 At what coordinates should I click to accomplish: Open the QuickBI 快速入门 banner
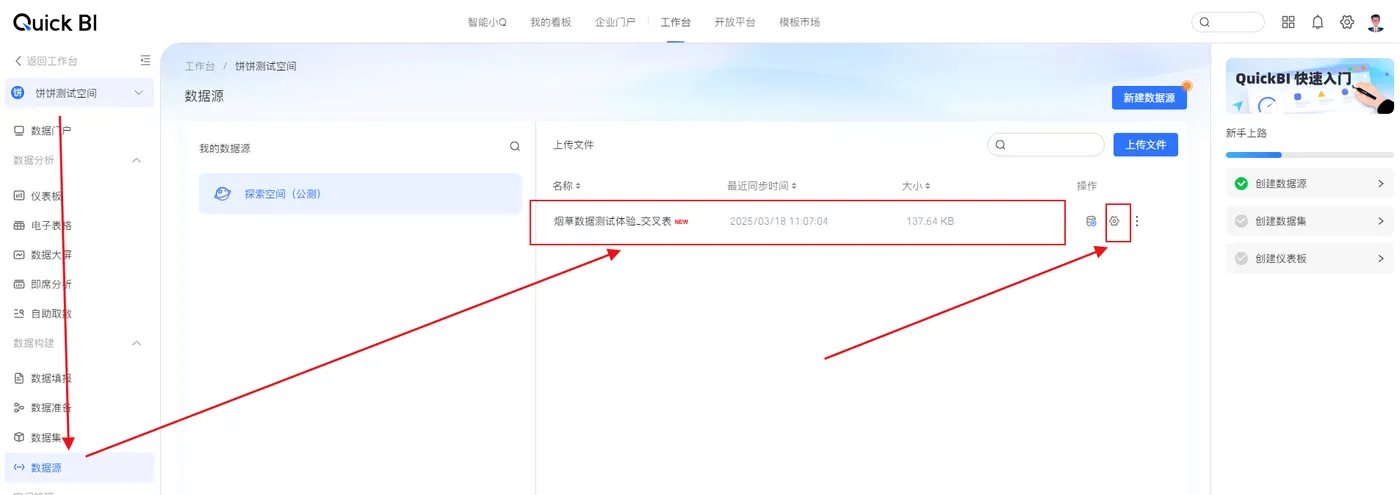coord(1310,86)
